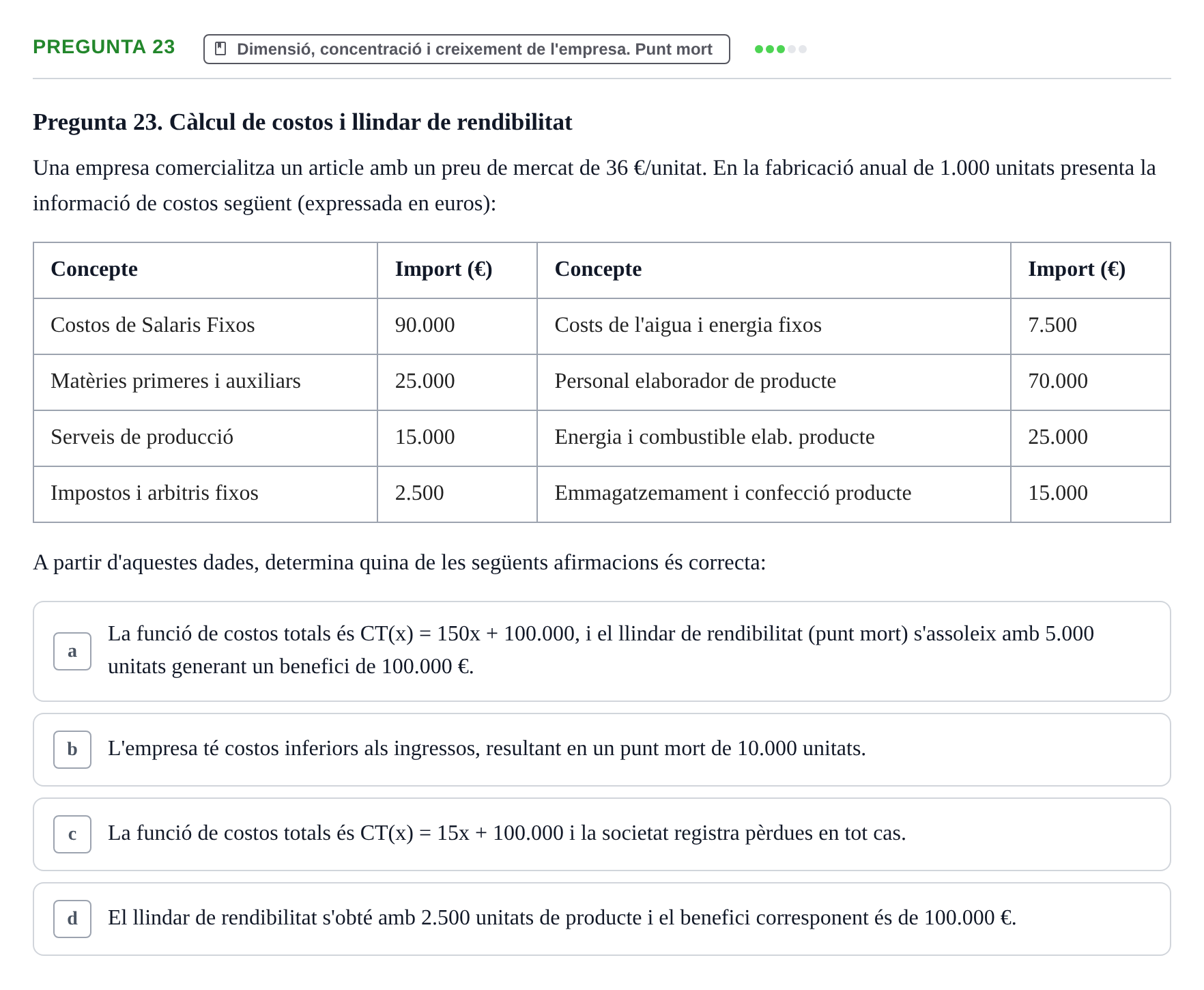Viewport: 1204px width, 990px height.
Task: Click the Serveis de producció cell
Action: tap(205, 438)
